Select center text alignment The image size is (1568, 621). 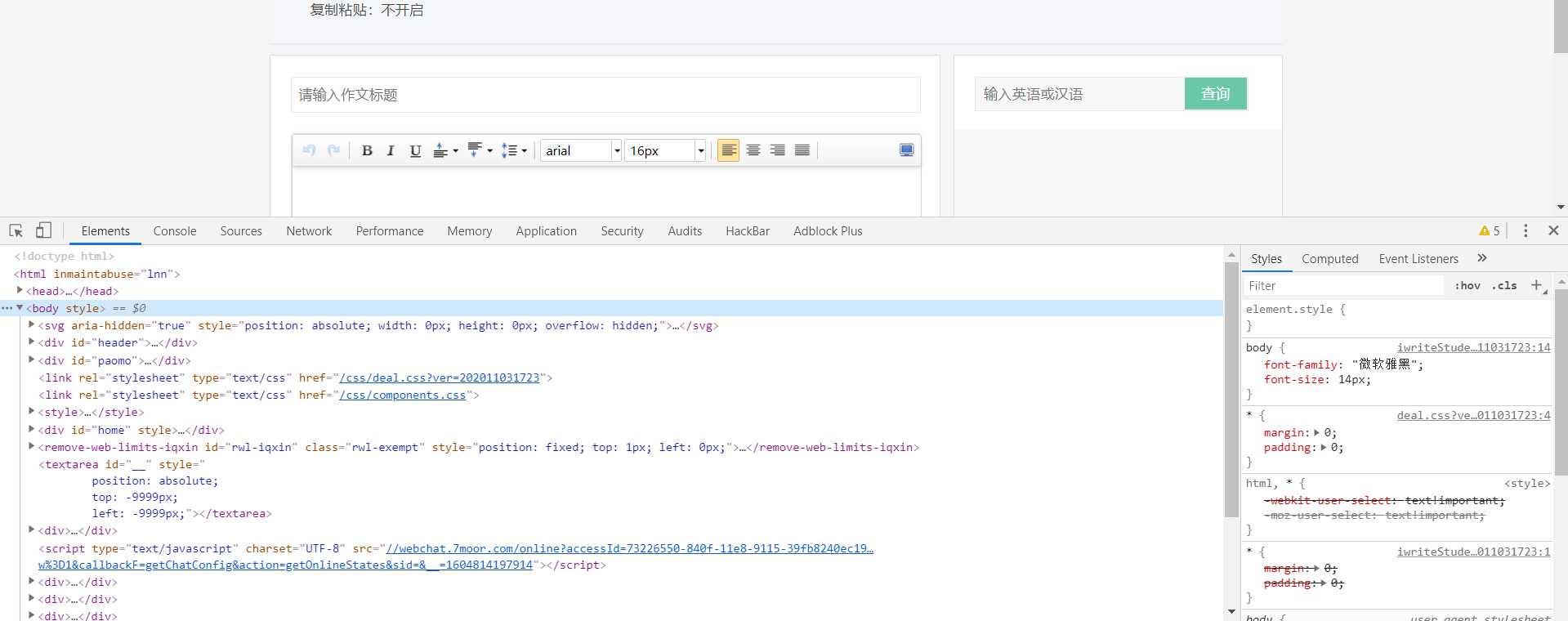point(753,150)
